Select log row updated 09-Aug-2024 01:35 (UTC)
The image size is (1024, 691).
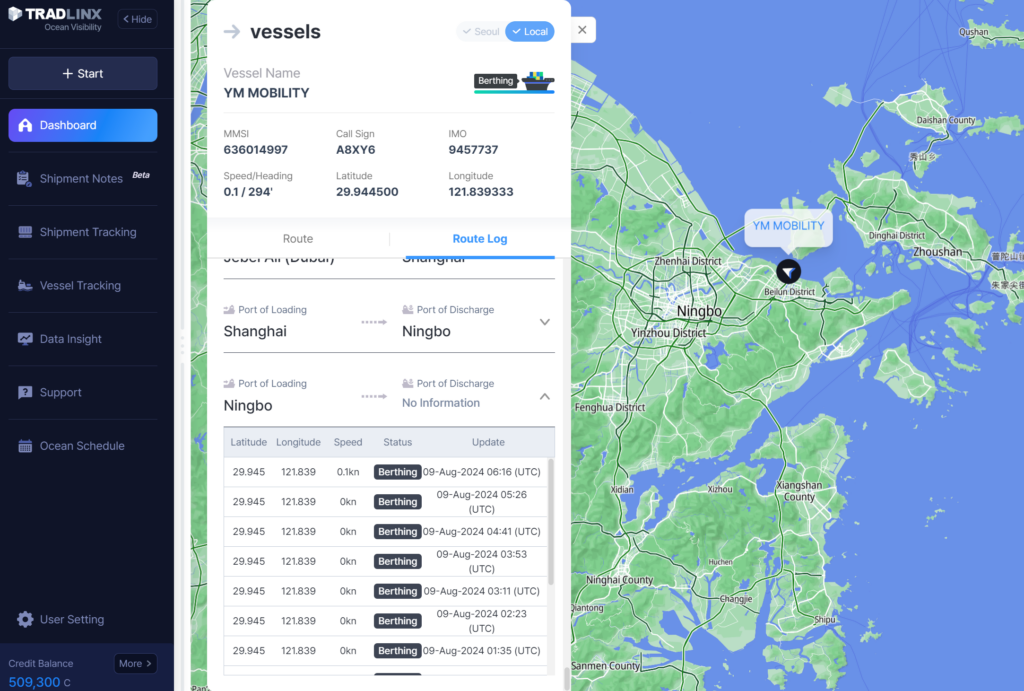pos(385,651)
